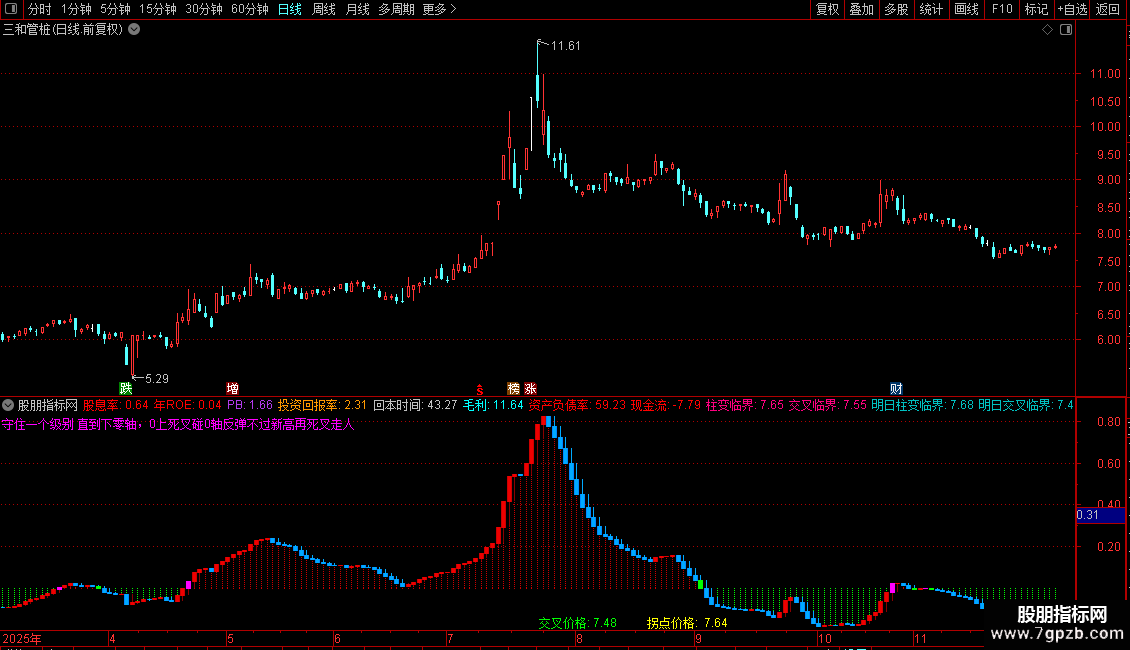Screen dimensions: 1130x650
Task: Click the blue 0.31 value tag
Action: (x=1100, y=515)
